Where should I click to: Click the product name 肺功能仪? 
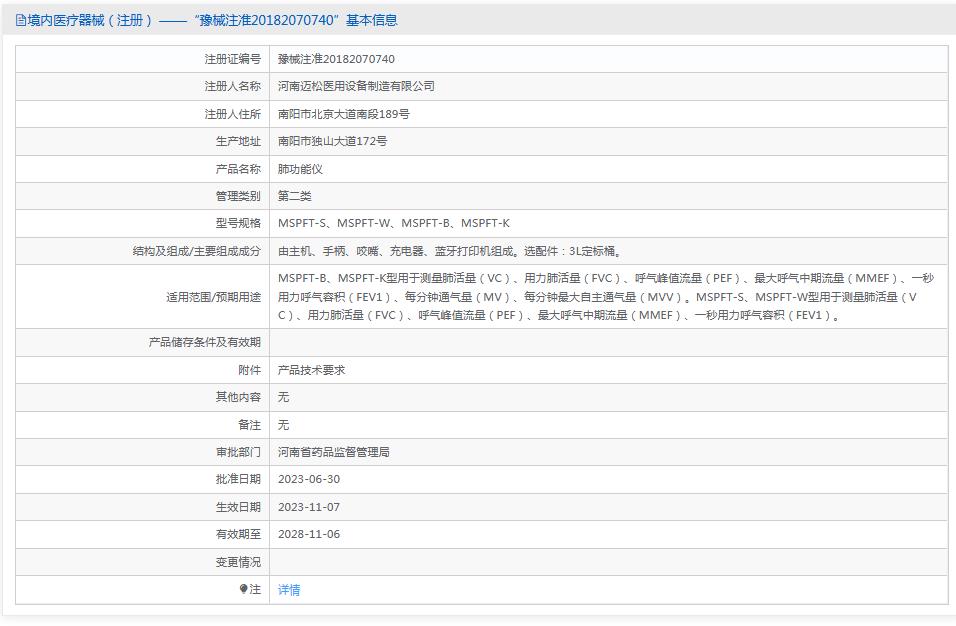[300, 169]
